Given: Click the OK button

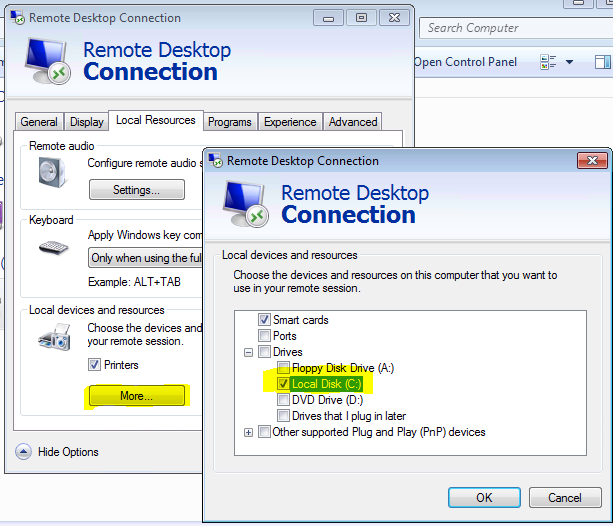Looking at the screenshot, I should 484,497.
